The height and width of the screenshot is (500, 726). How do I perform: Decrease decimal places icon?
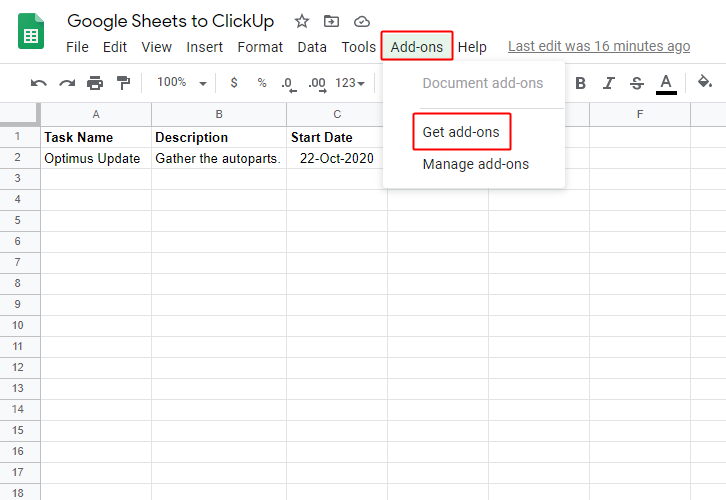pyautogui.click(x=288, y=84)
